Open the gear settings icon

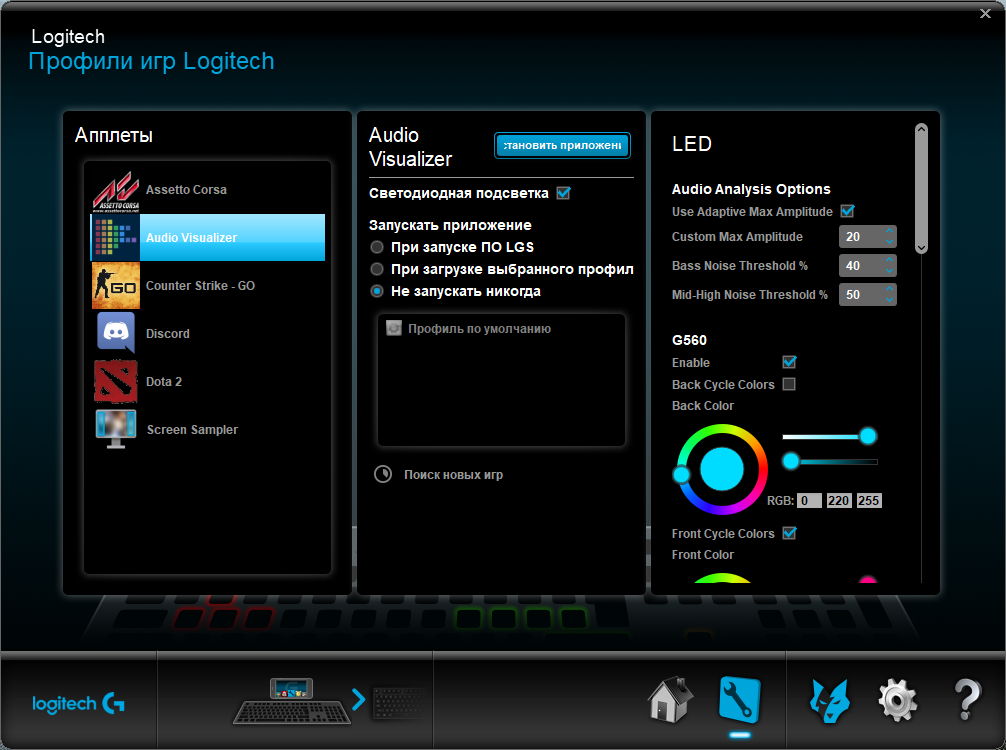click(x=898, y=701)
